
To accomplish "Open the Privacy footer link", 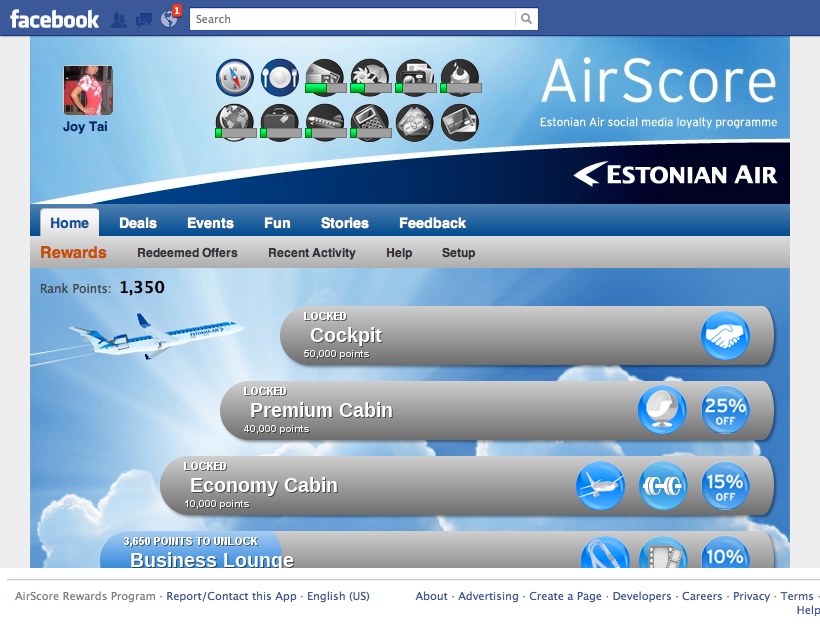I will pyautogui.click(x=751, y=596).
